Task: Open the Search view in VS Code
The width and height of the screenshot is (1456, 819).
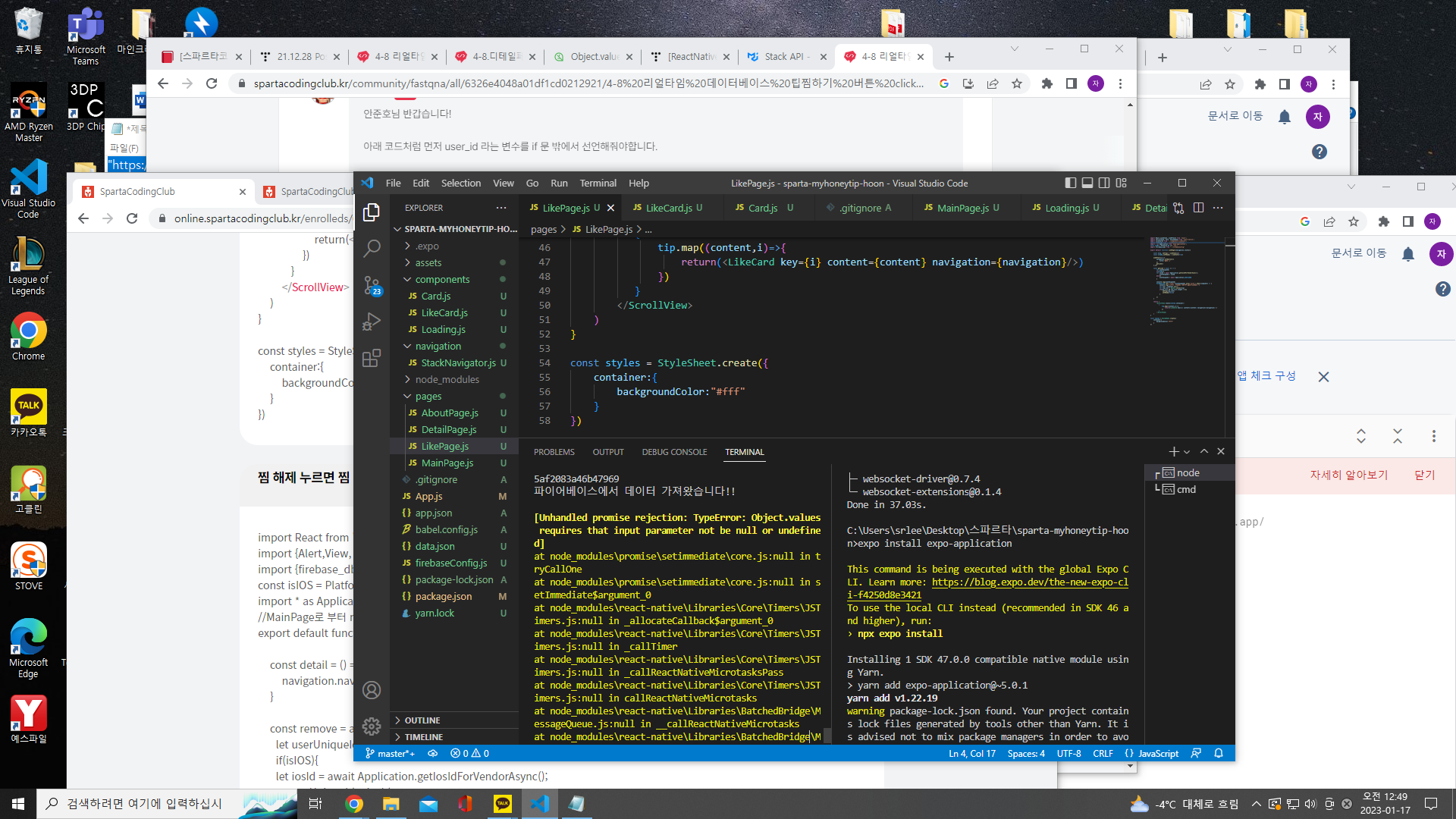Action: [372, 248]
